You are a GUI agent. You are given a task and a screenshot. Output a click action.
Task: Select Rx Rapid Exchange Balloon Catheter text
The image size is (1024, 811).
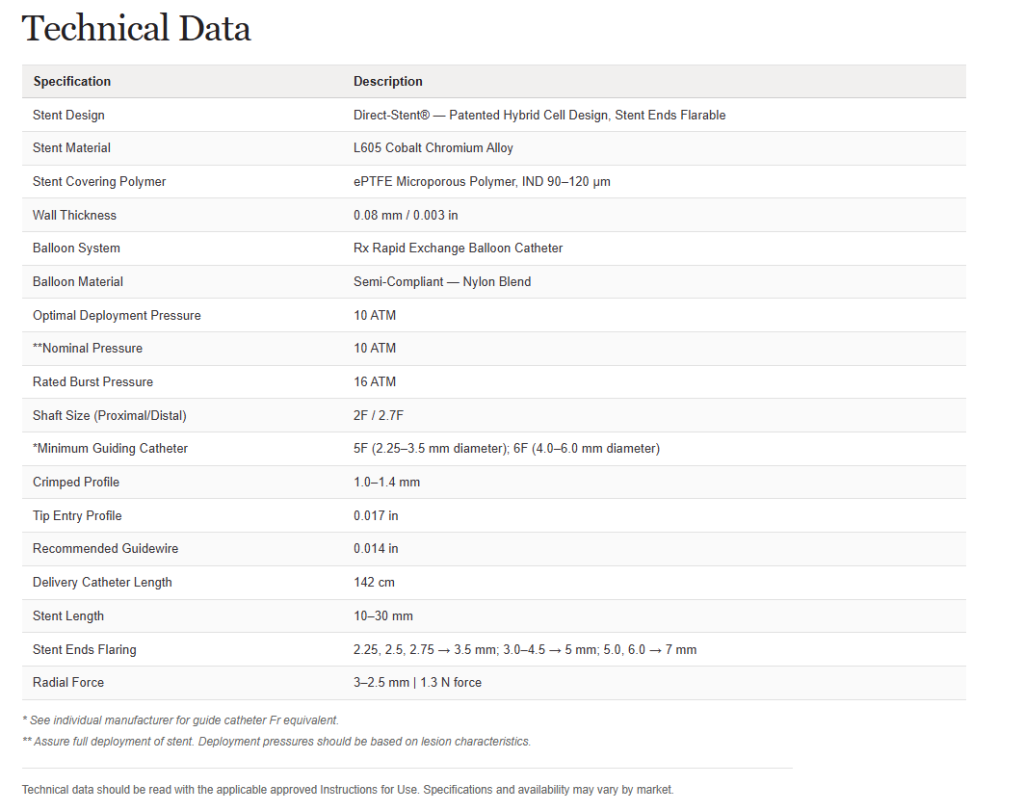[x=458, y=248]
